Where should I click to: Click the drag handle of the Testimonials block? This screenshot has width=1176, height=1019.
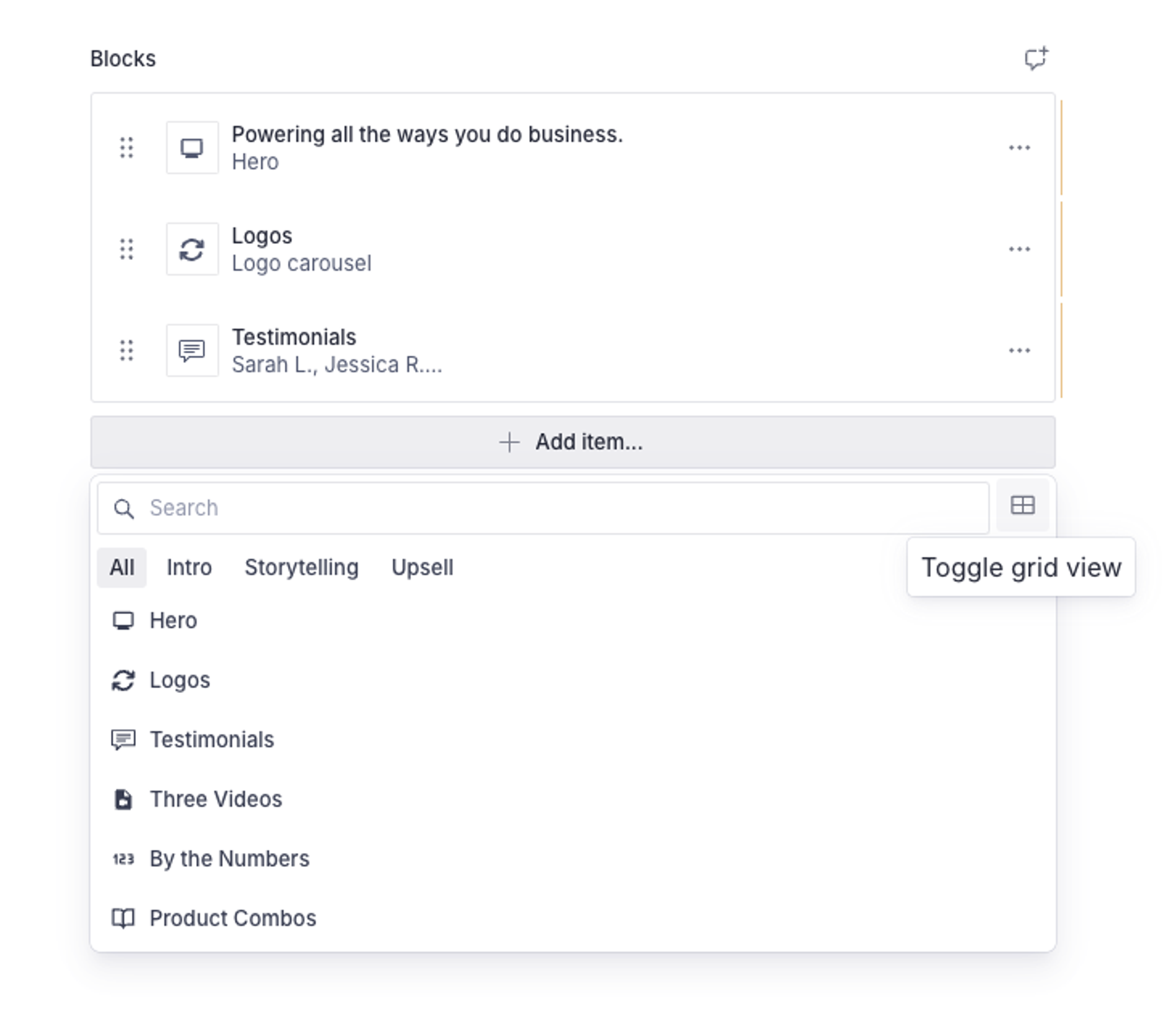pos(127,350)
